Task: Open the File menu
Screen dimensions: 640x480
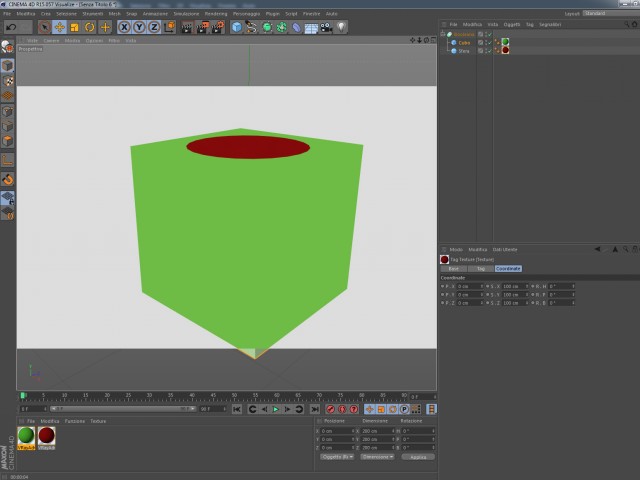Action: [7, 14]
